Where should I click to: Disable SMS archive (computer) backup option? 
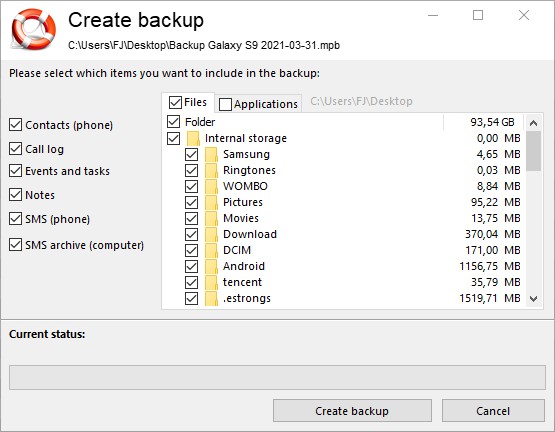click(x=16, y=245)
